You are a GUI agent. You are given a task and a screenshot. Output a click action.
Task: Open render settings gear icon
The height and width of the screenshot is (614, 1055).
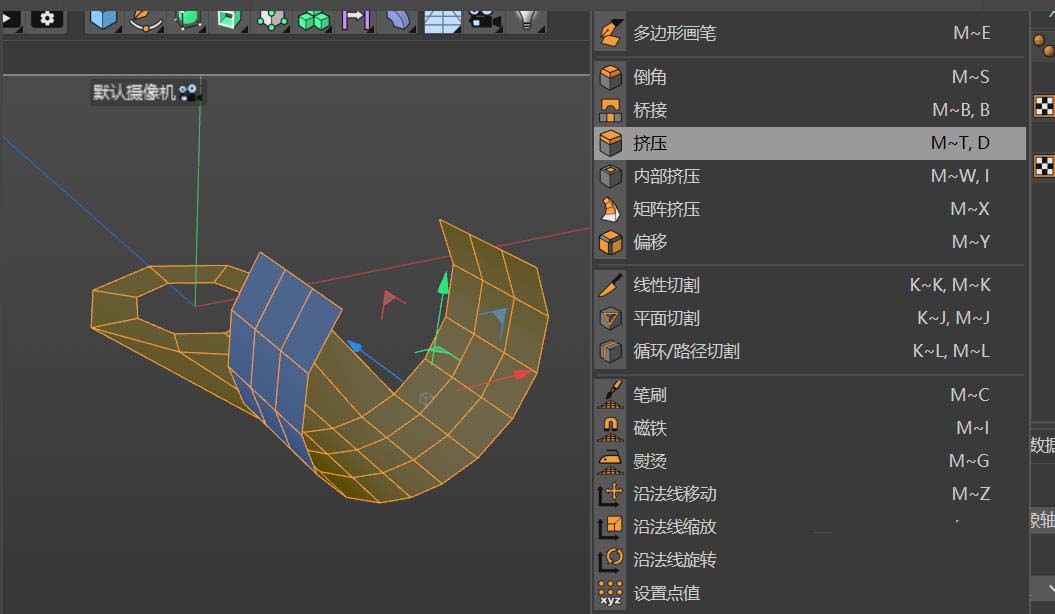46,17
